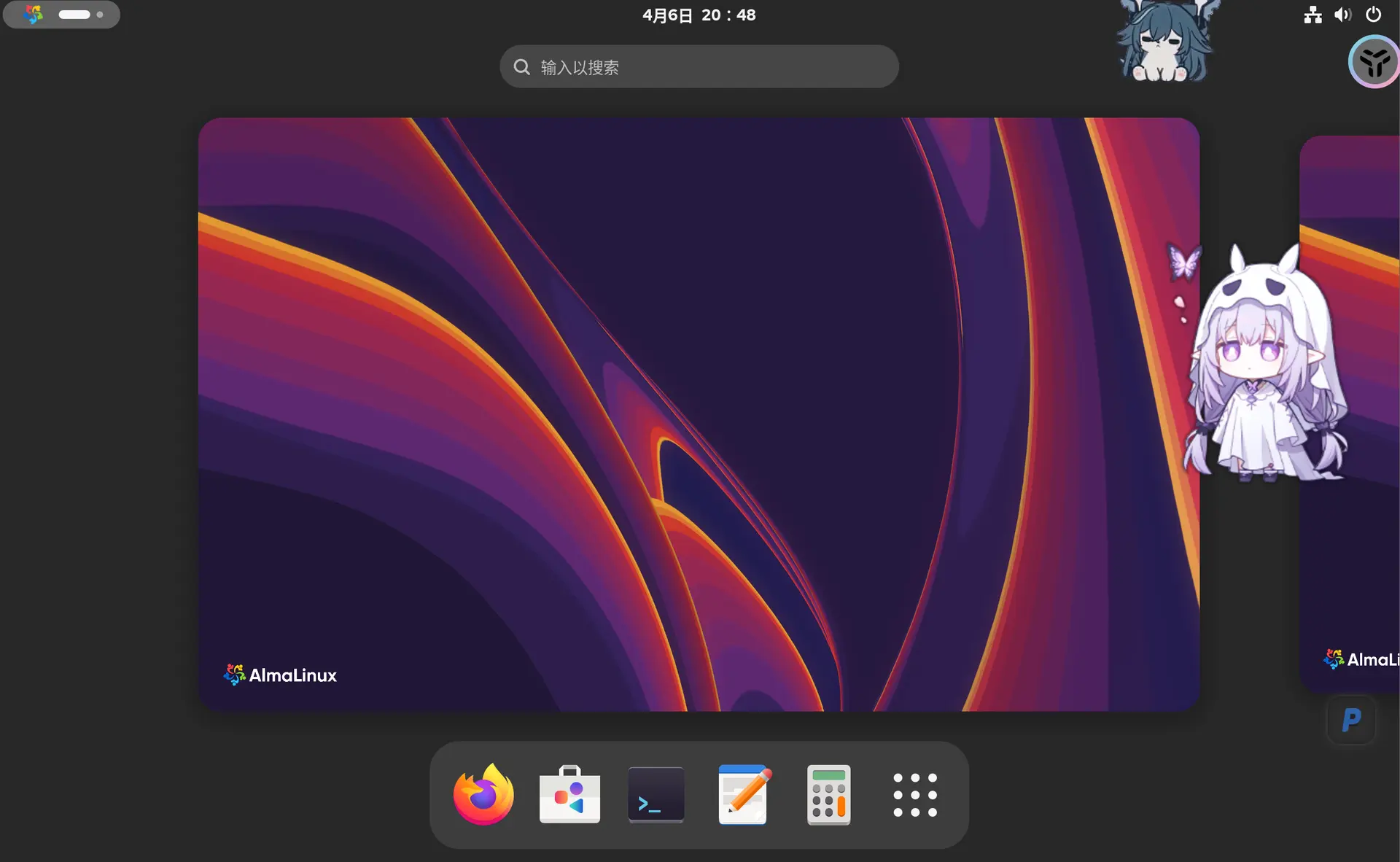Open the Terminal from the dock
Image resolution: width=1400 pixels, height=862 pixels.
[656, 794]
